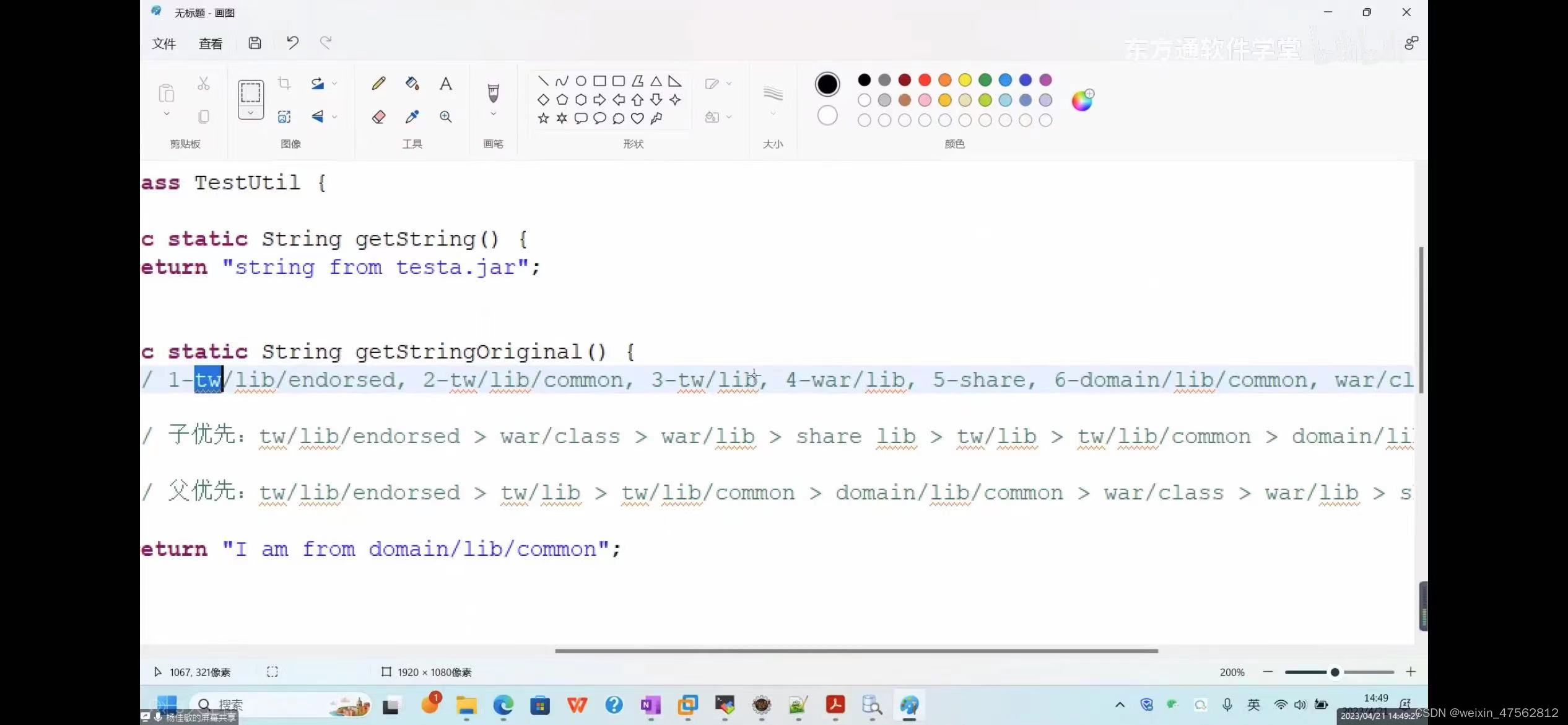
Task: Select the Color picker eyedropper tool
Action: [412, 116]
